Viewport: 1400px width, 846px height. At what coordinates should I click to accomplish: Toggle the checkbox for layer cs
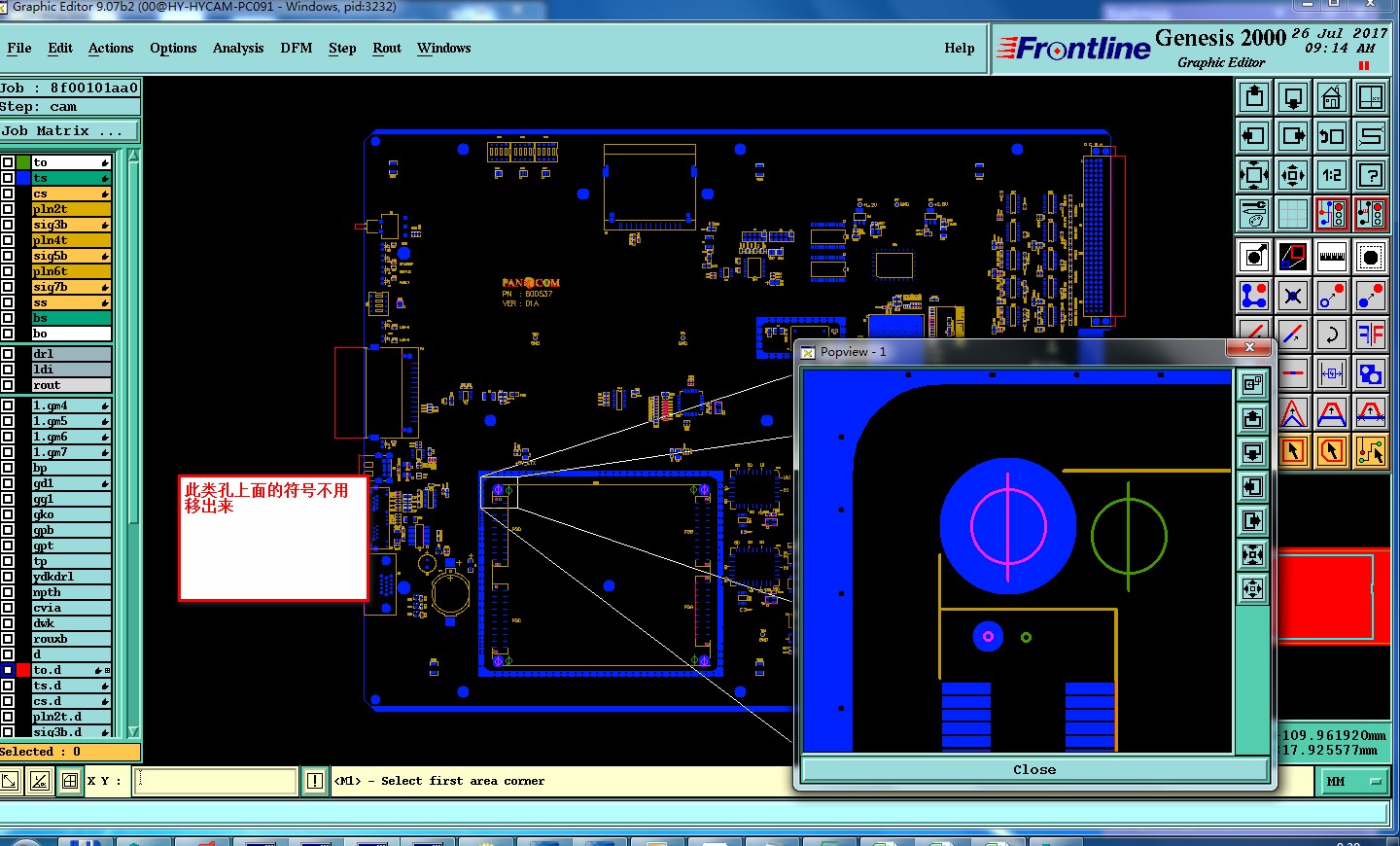8,194
